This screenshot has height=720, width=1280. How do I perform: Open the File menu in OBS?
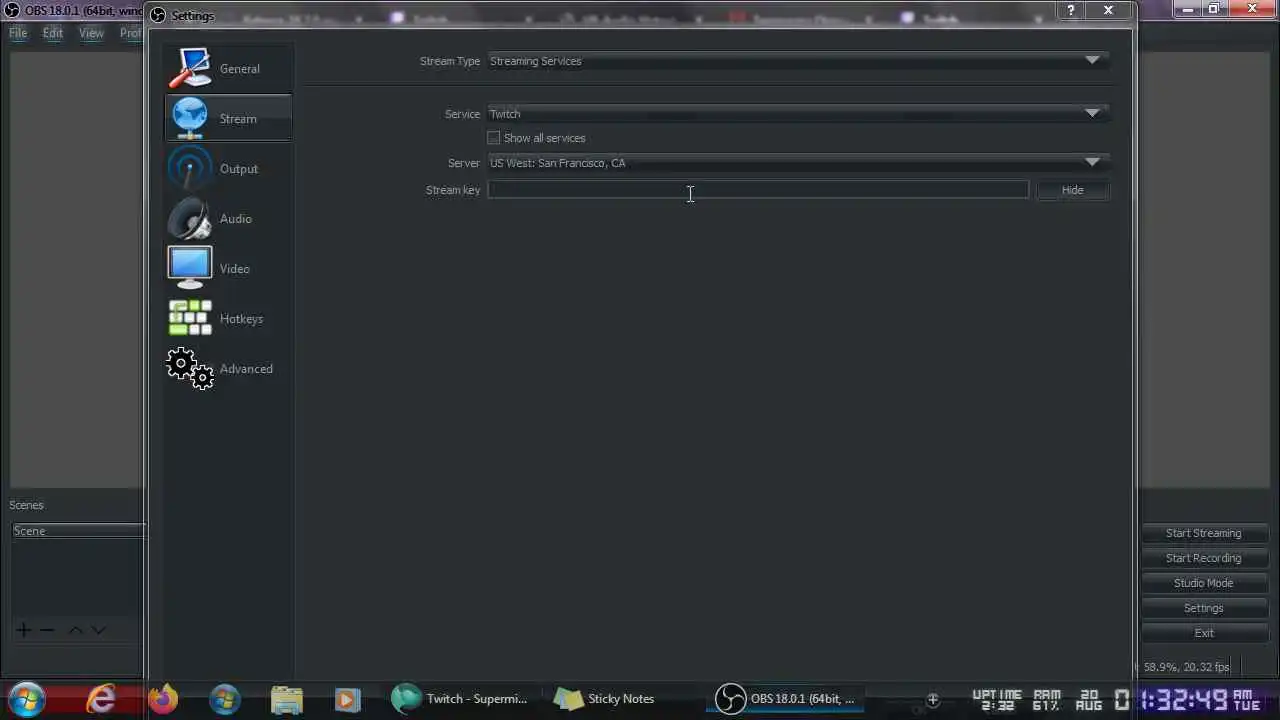click(x=18, y=33)
